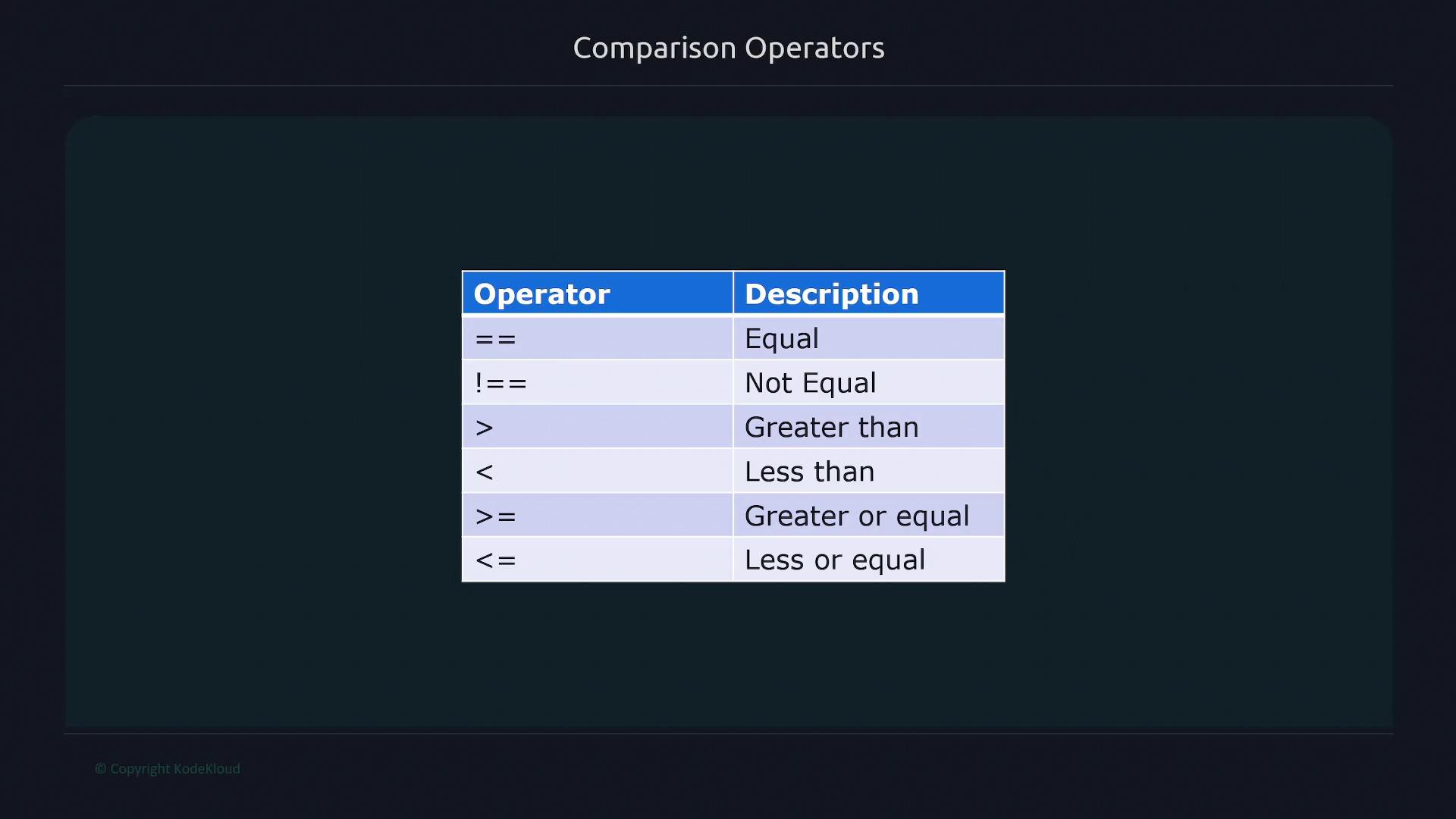Select the !== operator cell
The height and width of the screenshot is (819, 1456).
(500, 383)
